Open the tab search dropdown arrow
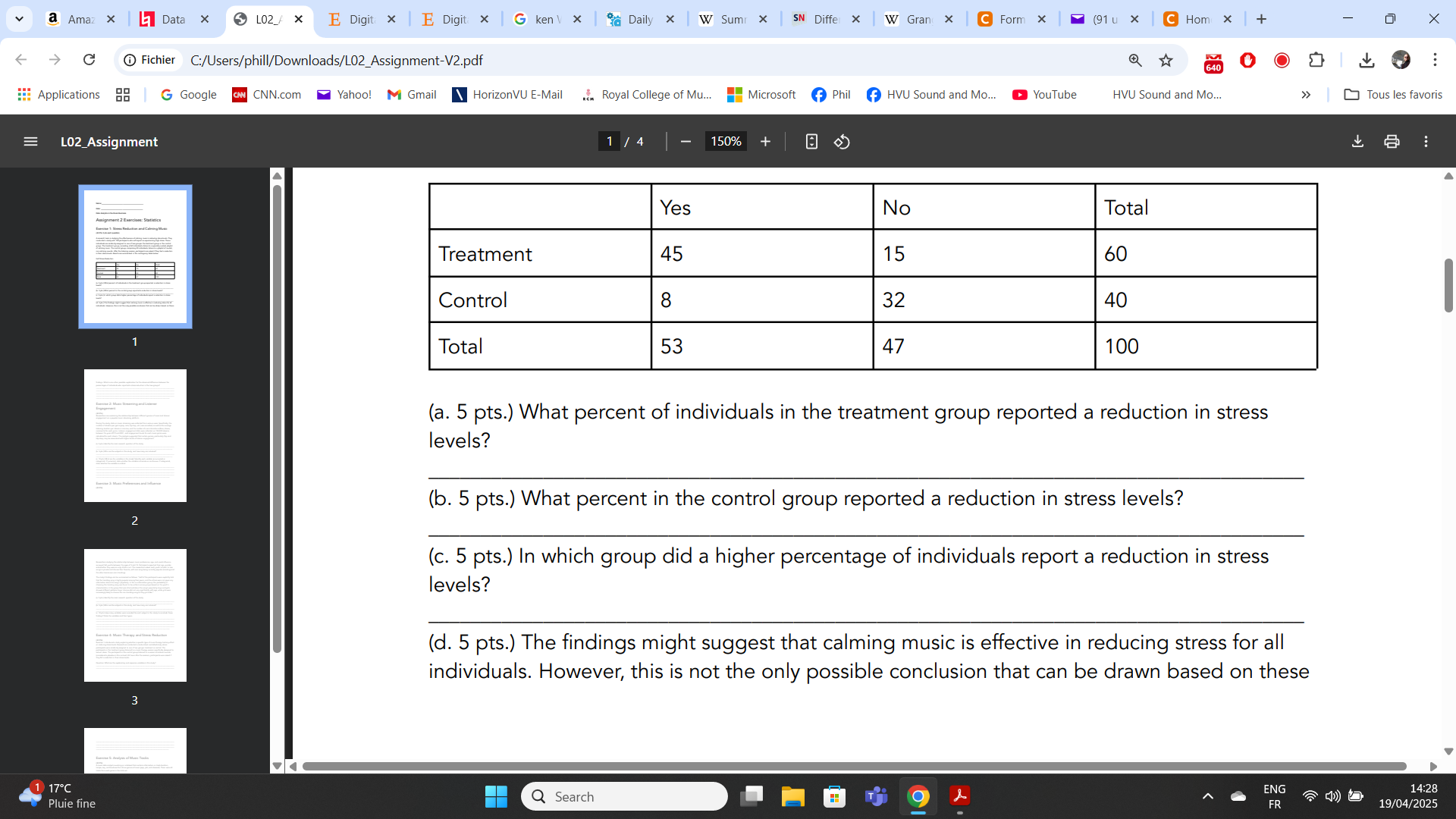1456x819 pixels. [19, 19]
